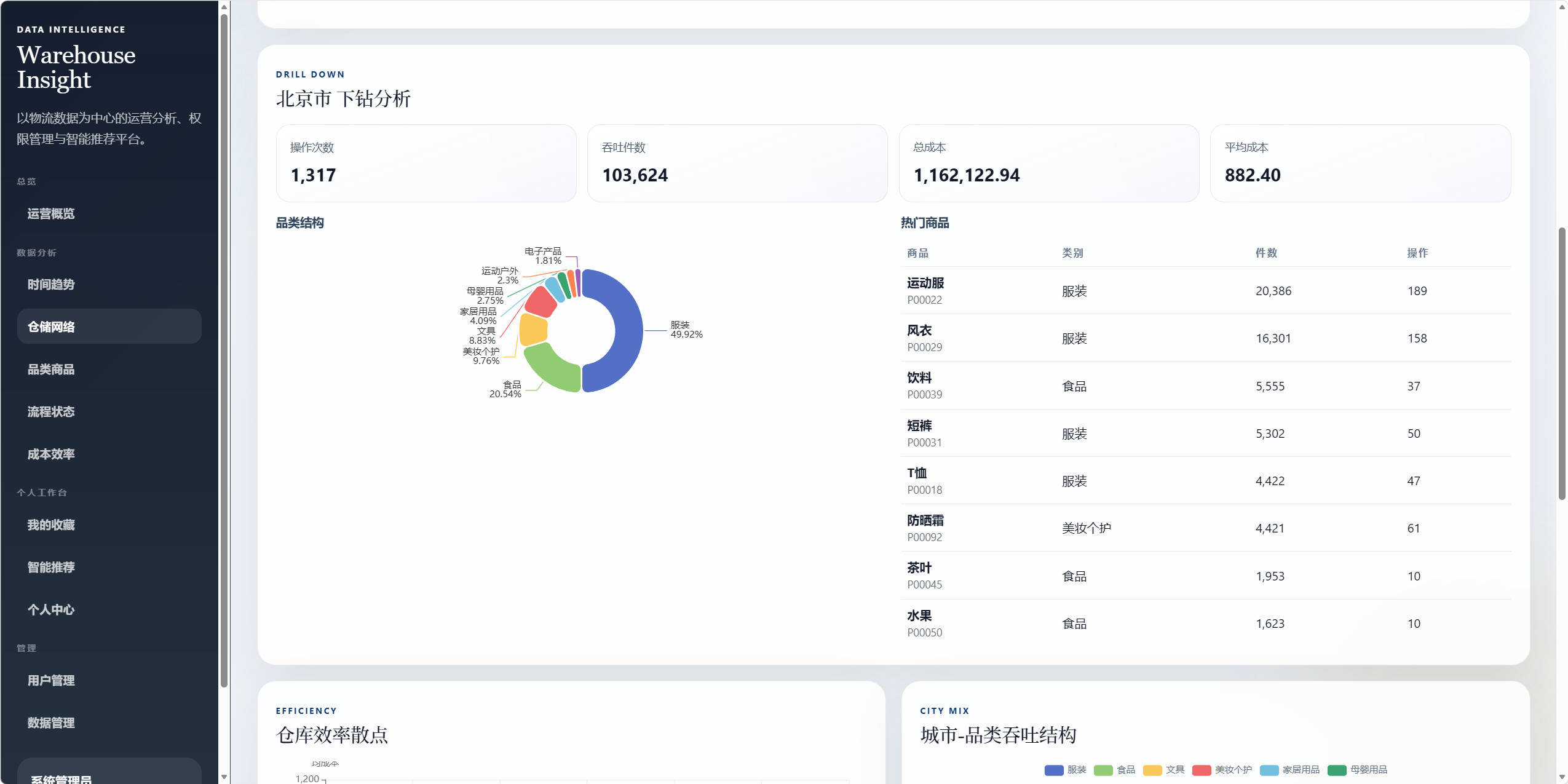Go to the 时间趋势 page

click(51, 285)
